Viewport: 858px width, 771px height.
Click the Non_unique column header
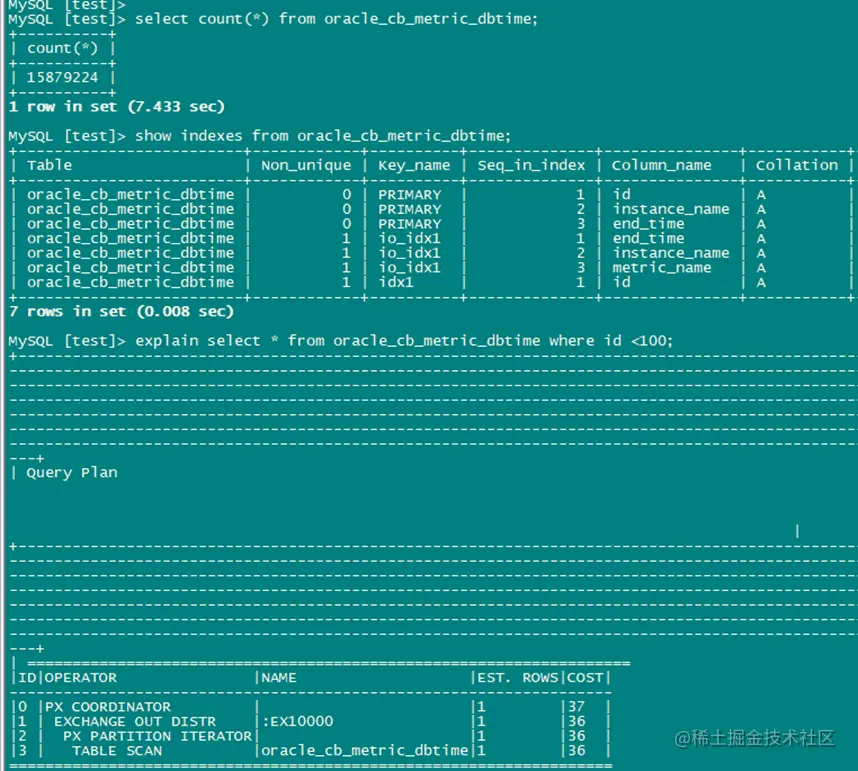306,165
